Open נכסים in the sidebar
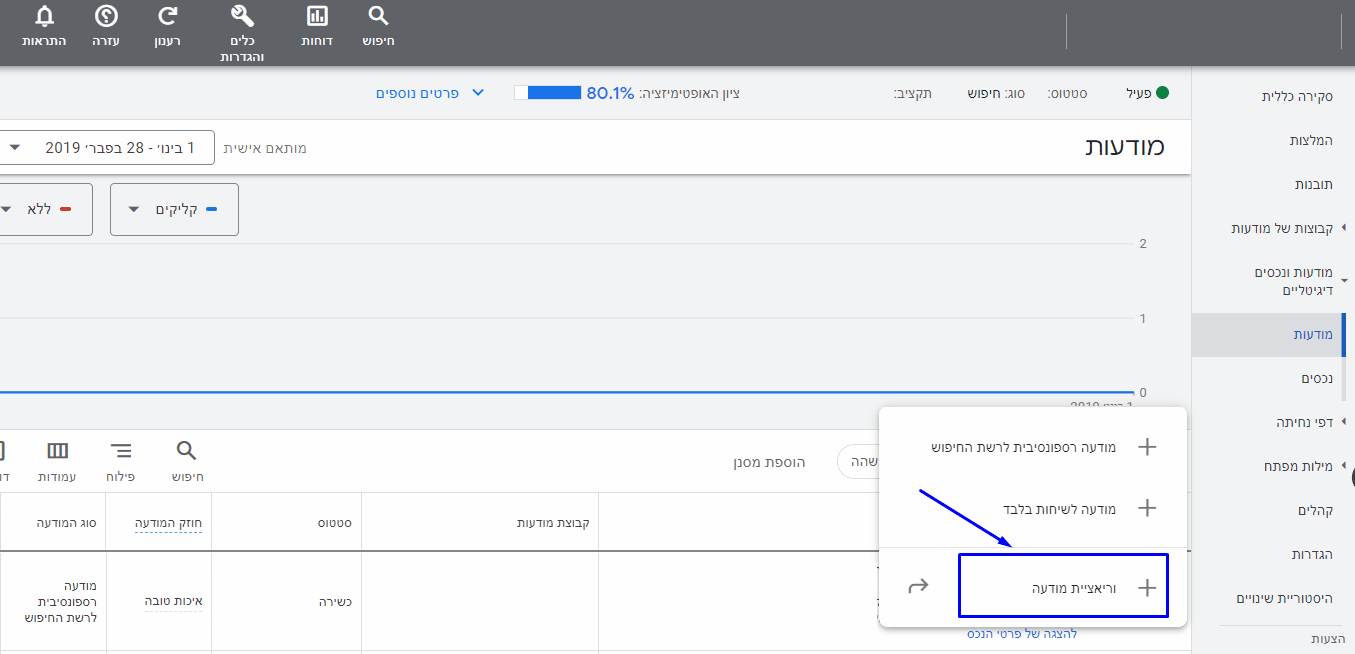 click(x=1317, y=378)
